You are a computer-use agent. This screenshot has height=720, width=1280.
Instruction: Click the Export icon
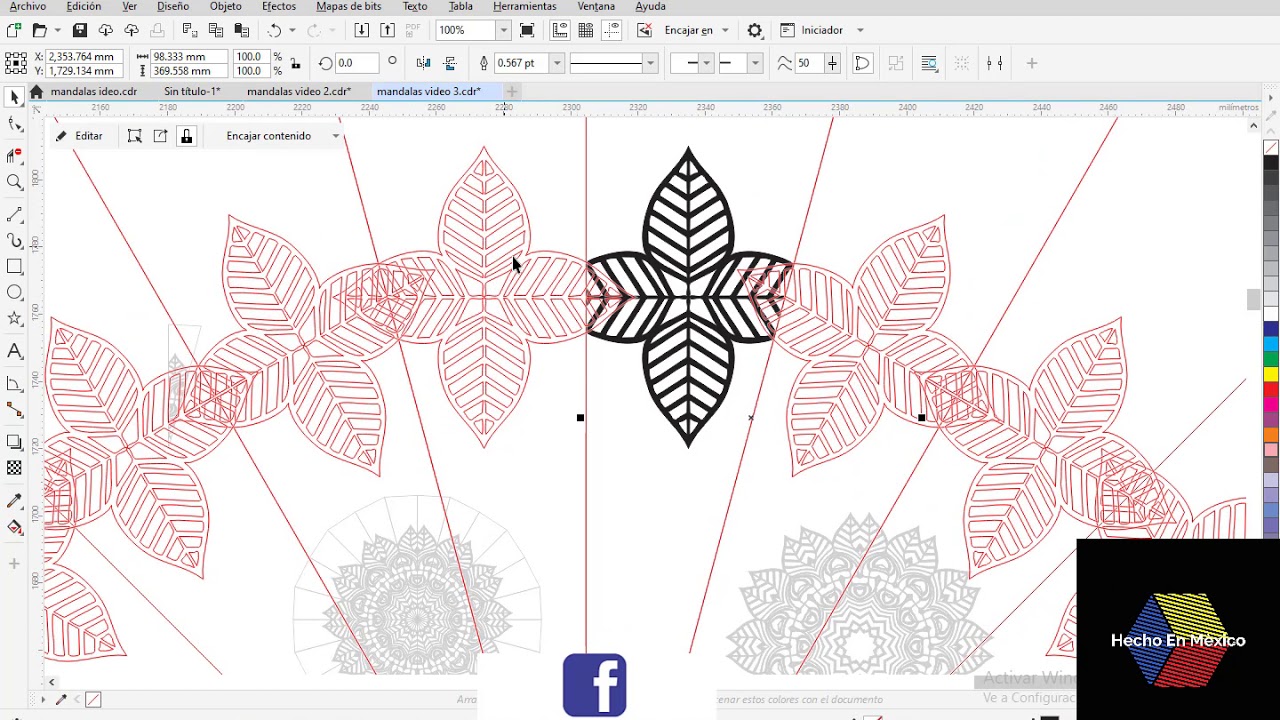click(x=387, y=30)
